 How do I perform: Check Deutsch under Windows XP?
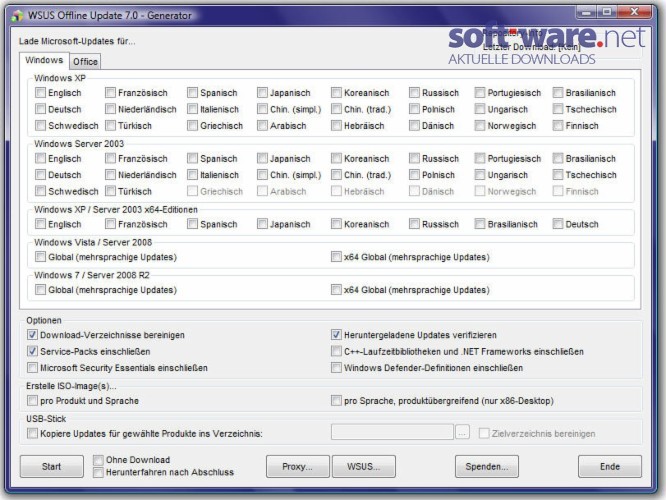[x=40, y=109]
